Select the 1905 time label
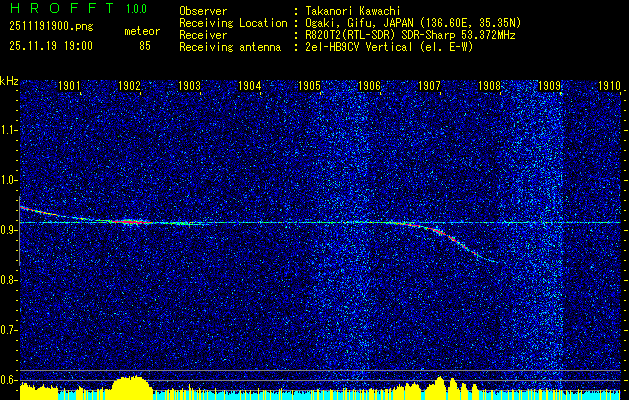 (x=309, y=85)
